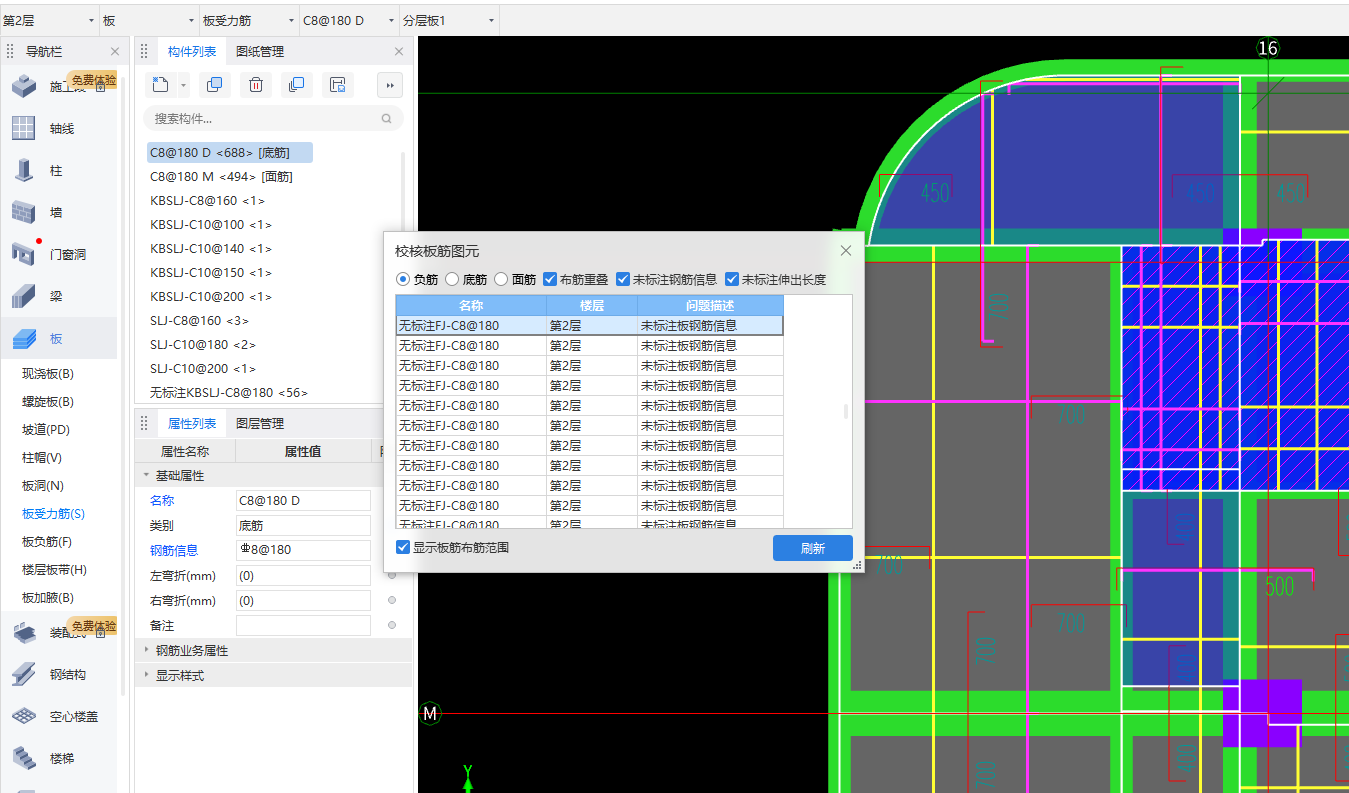
Task: Select 现浇板(B) in navigation list
Action: (48, 374)
